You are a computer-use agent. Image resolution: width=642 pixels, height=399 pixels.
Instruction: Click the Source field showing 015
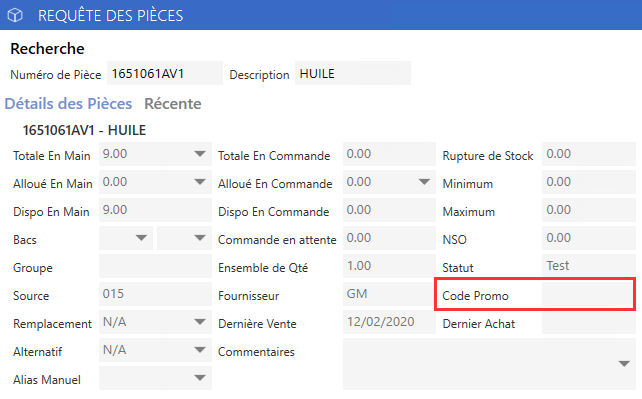tap(155, 294)
